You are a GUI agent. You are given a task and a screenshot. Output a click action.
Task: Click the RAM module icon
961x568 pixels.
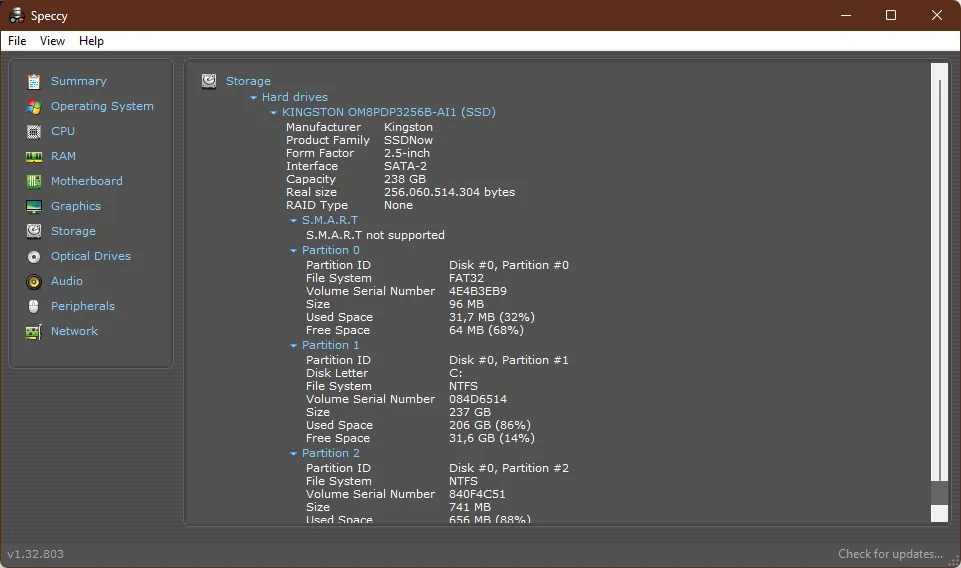tap(34, 156)
